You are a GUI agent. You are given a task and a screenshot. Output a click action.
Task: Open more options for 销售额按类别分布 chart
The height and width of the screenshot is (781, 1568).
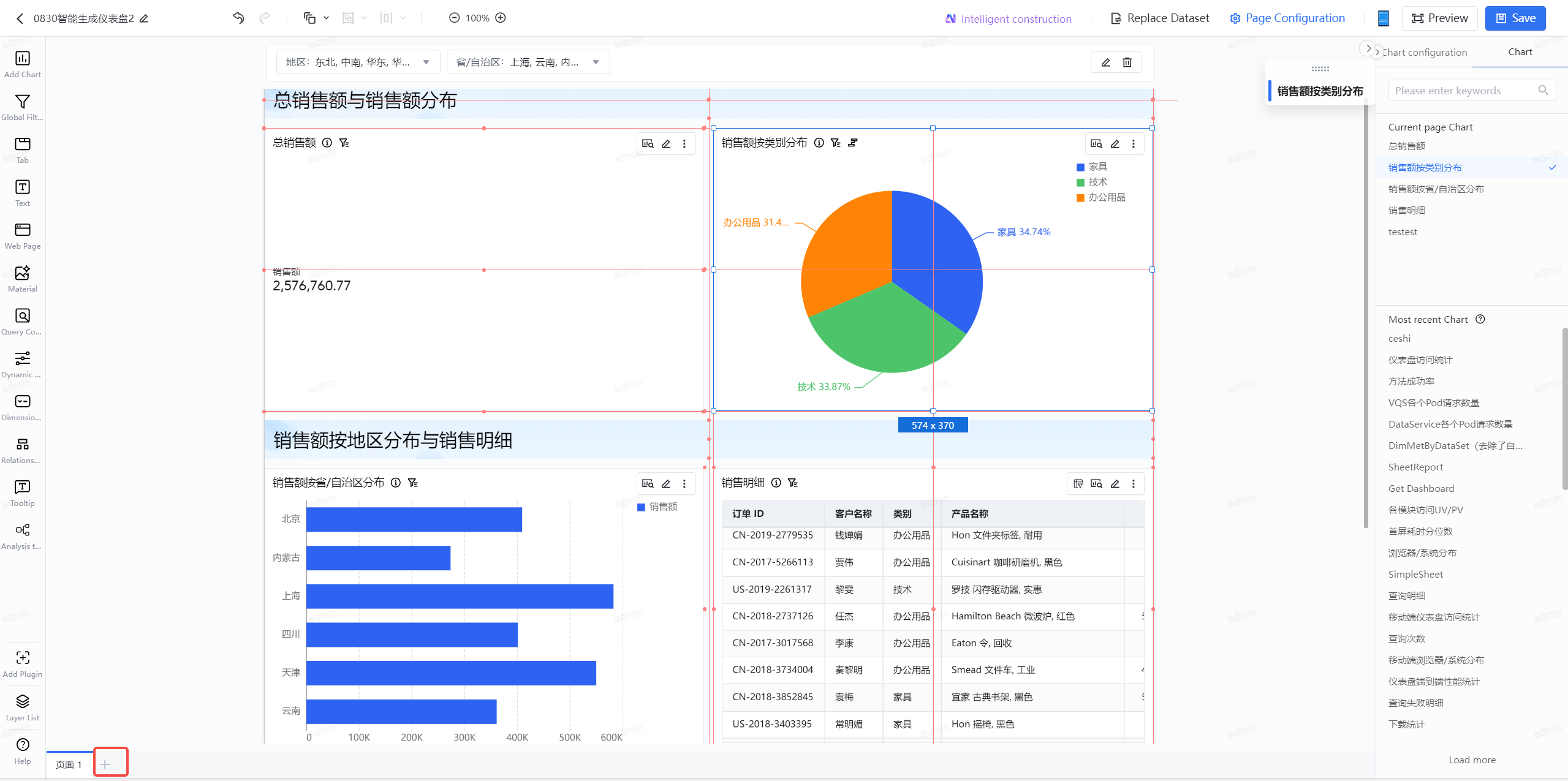click(1133, 143)
